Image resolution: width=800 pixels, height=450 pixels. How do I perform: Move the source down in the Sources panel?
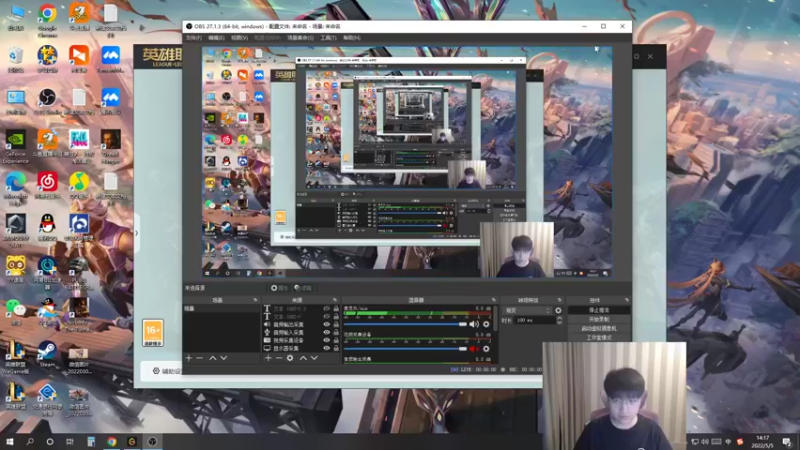(x=314, y=358)
